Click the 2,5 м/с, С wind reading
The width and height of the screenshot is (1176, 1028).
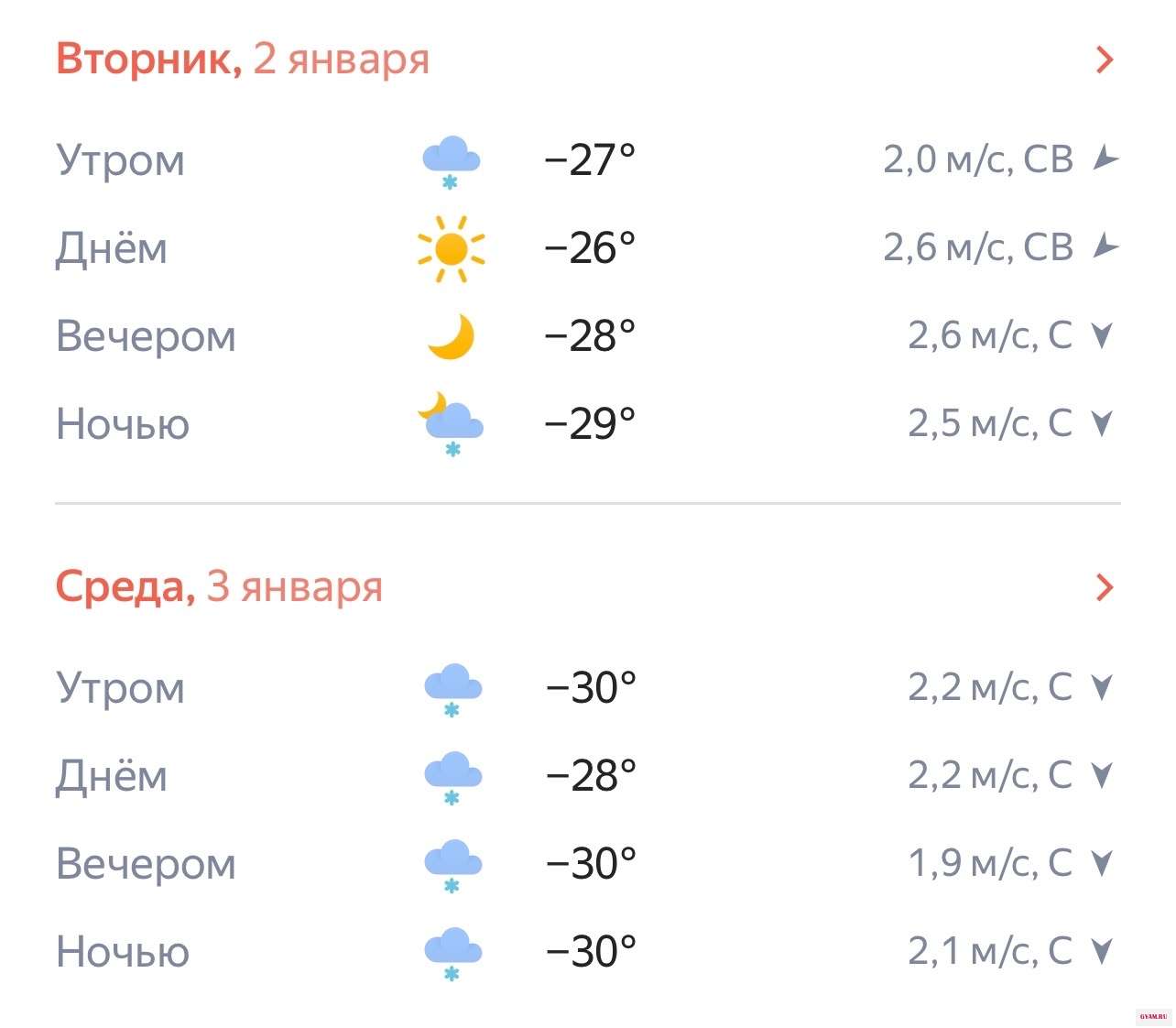[990, 423]
